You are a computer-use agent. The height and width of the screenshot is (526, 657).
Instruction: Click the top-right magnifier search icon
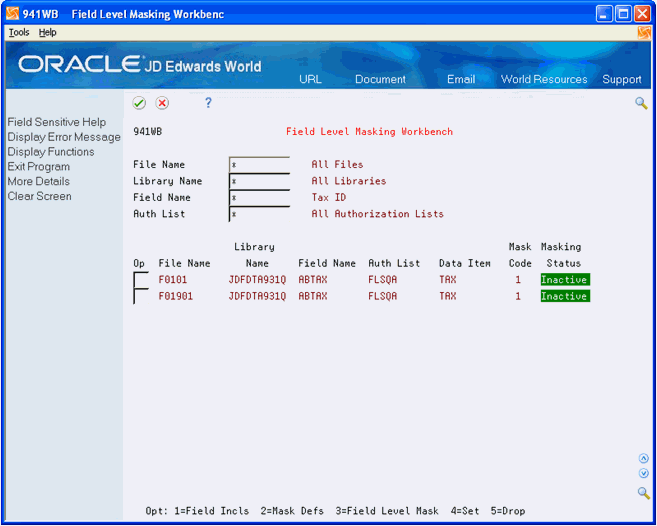(x=641, y=103)
